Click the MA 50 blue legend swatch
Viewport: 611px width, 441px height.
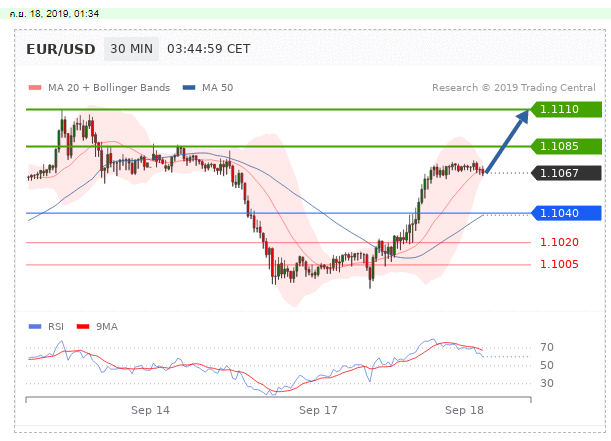189,88
